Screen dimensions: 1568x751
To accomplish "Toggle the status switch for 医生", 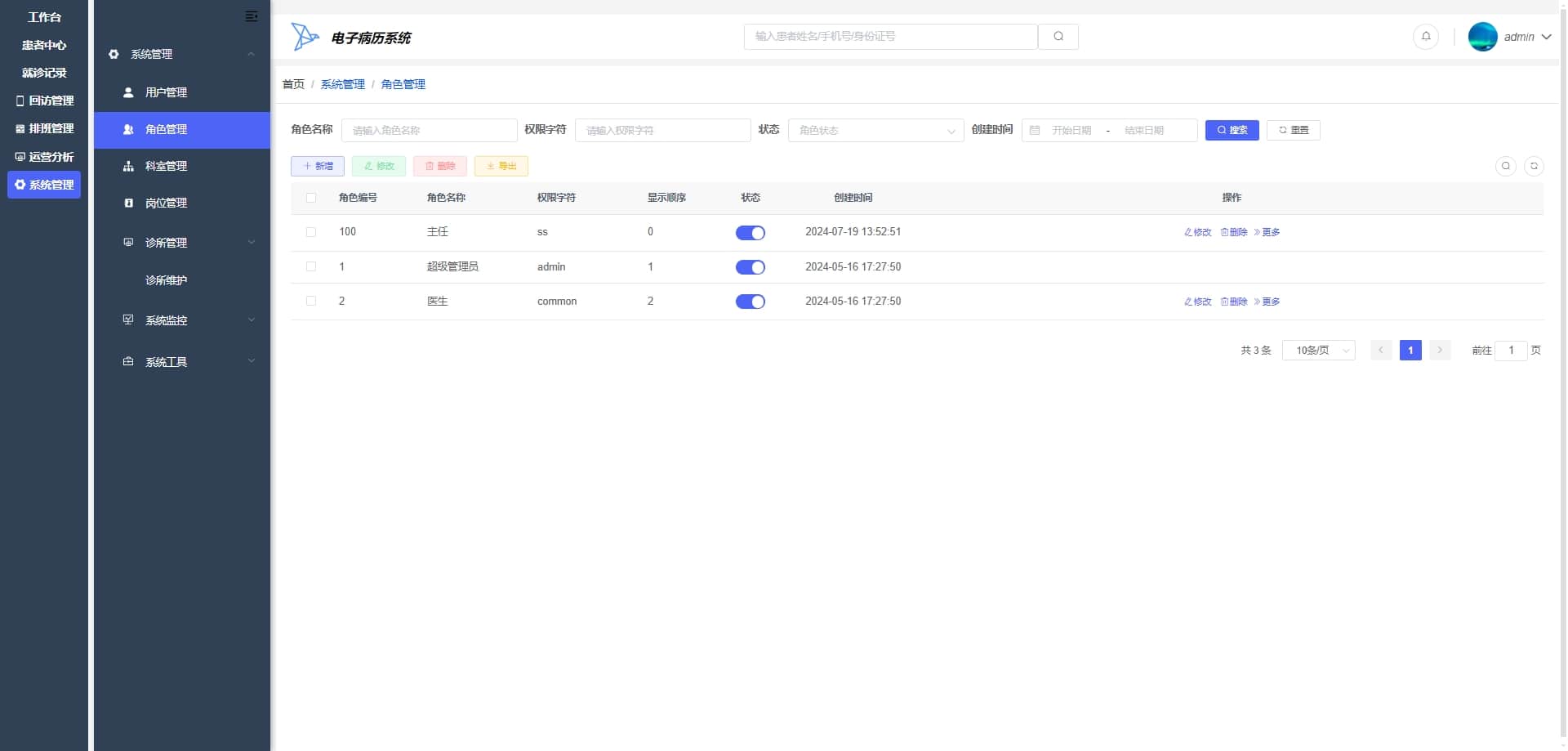I will pos(751,302).
